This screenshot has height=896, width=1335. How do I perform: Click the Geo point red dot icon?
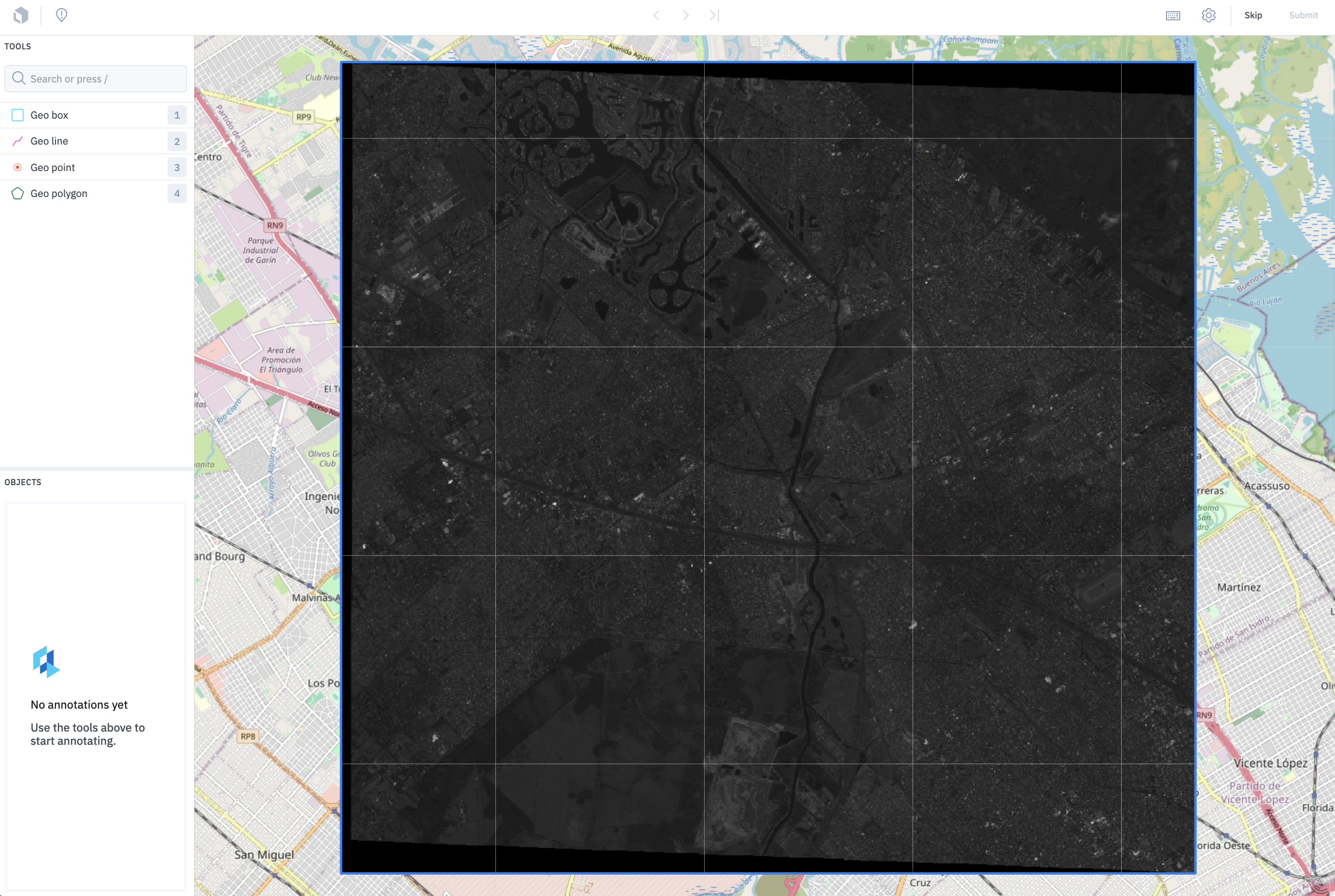pos(18,167)
